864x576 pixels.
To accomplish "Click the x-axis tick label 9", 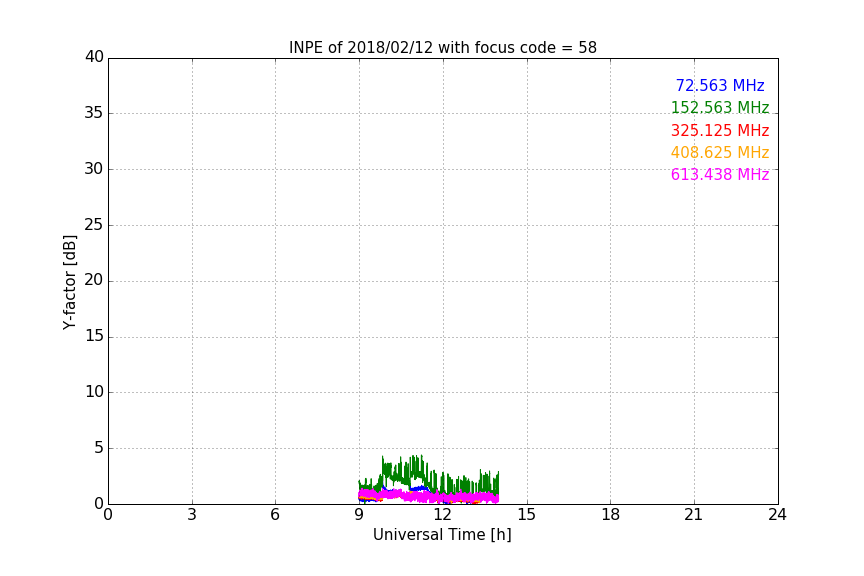I will coord(359,515).
